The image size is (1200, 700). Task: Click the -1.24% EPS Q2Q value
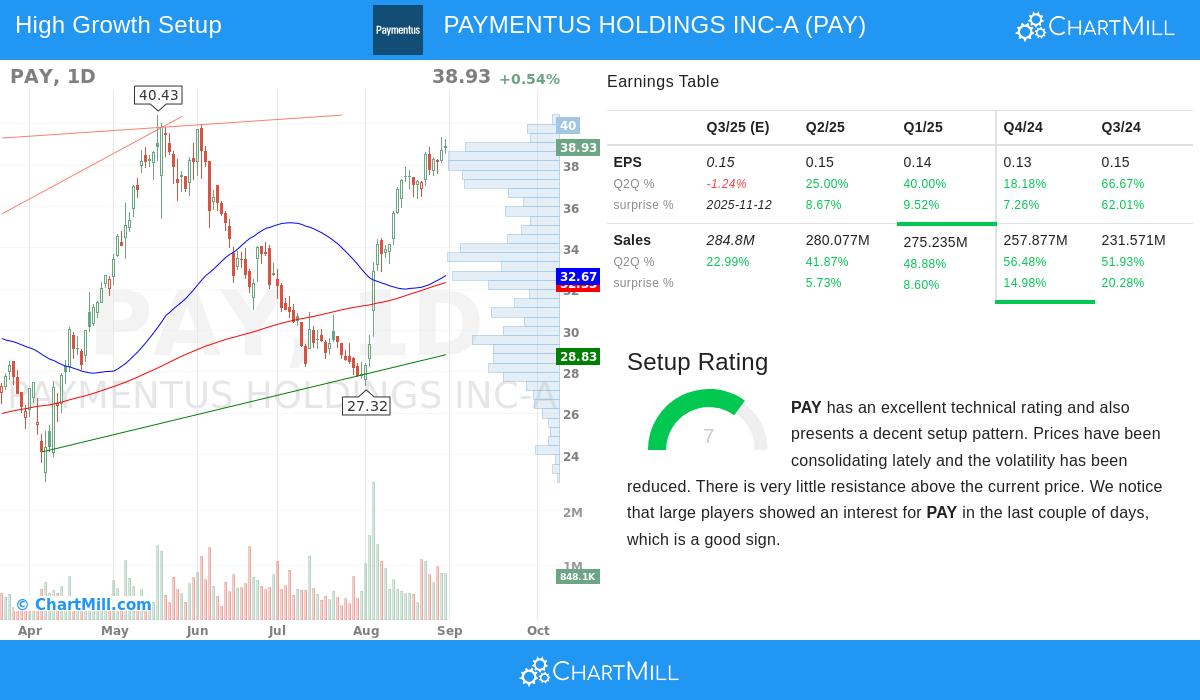click(726, 184)
